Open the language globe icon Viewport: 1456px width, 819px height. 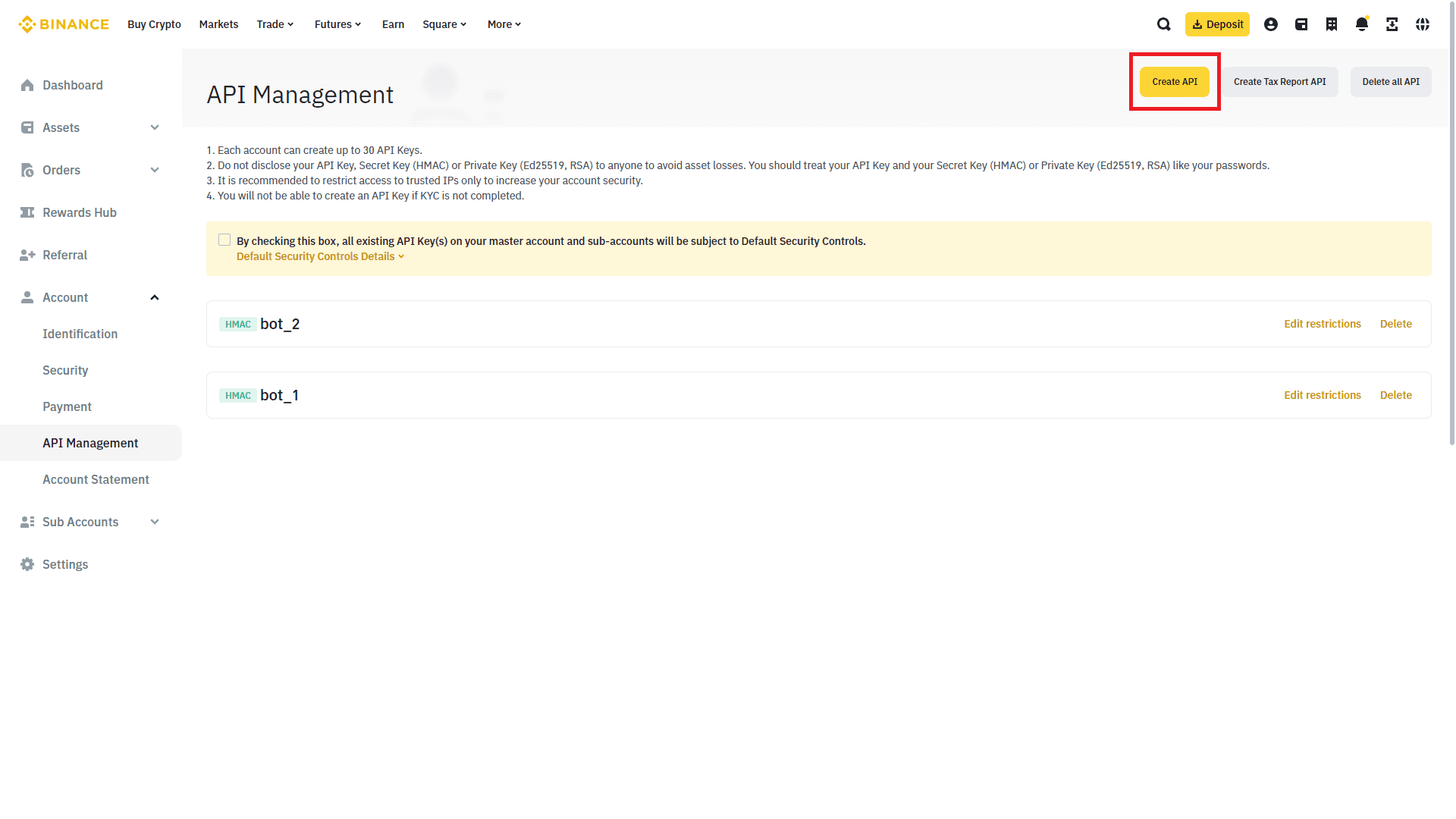click(x=1423, y=24)
